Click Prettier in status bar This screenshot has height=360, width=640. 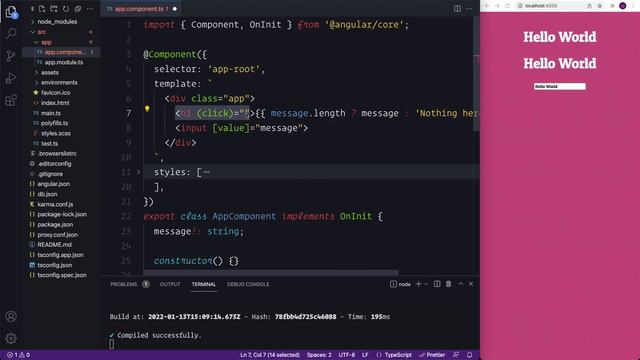[x=432, y=355]
